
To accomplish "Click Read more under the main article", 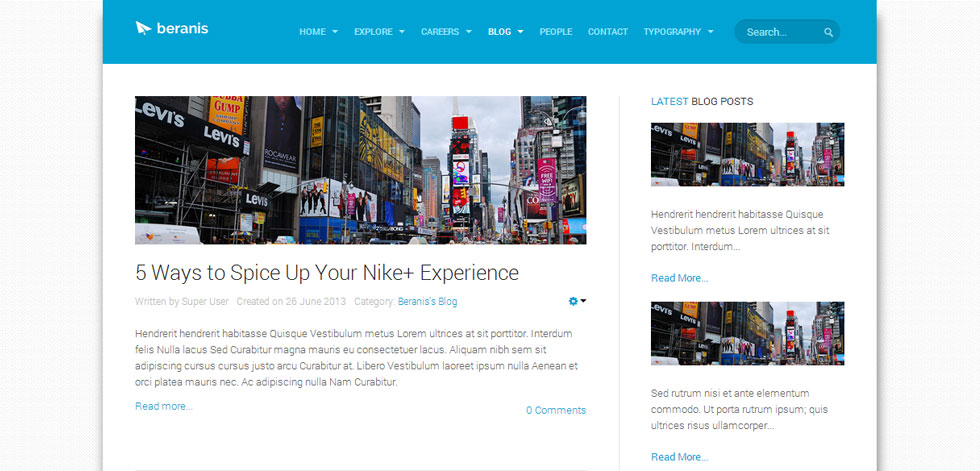I will tap(164, 406).
